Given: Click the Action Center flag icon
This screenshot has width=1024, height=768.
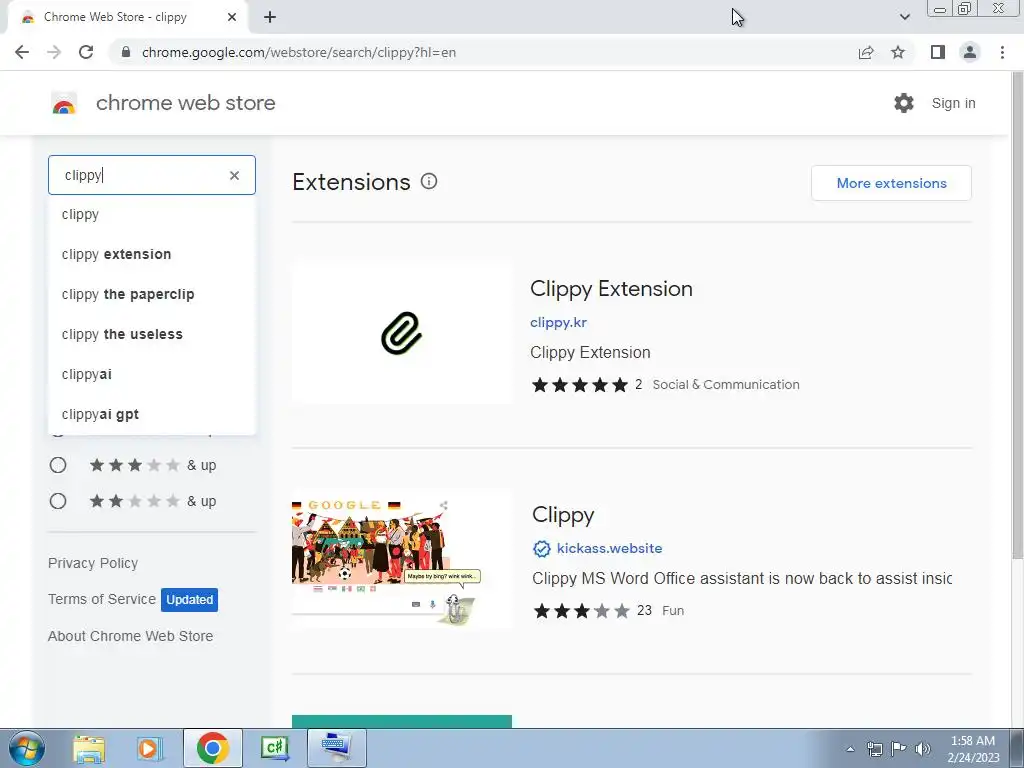Looking at the screenshot, I should (899, 749).
